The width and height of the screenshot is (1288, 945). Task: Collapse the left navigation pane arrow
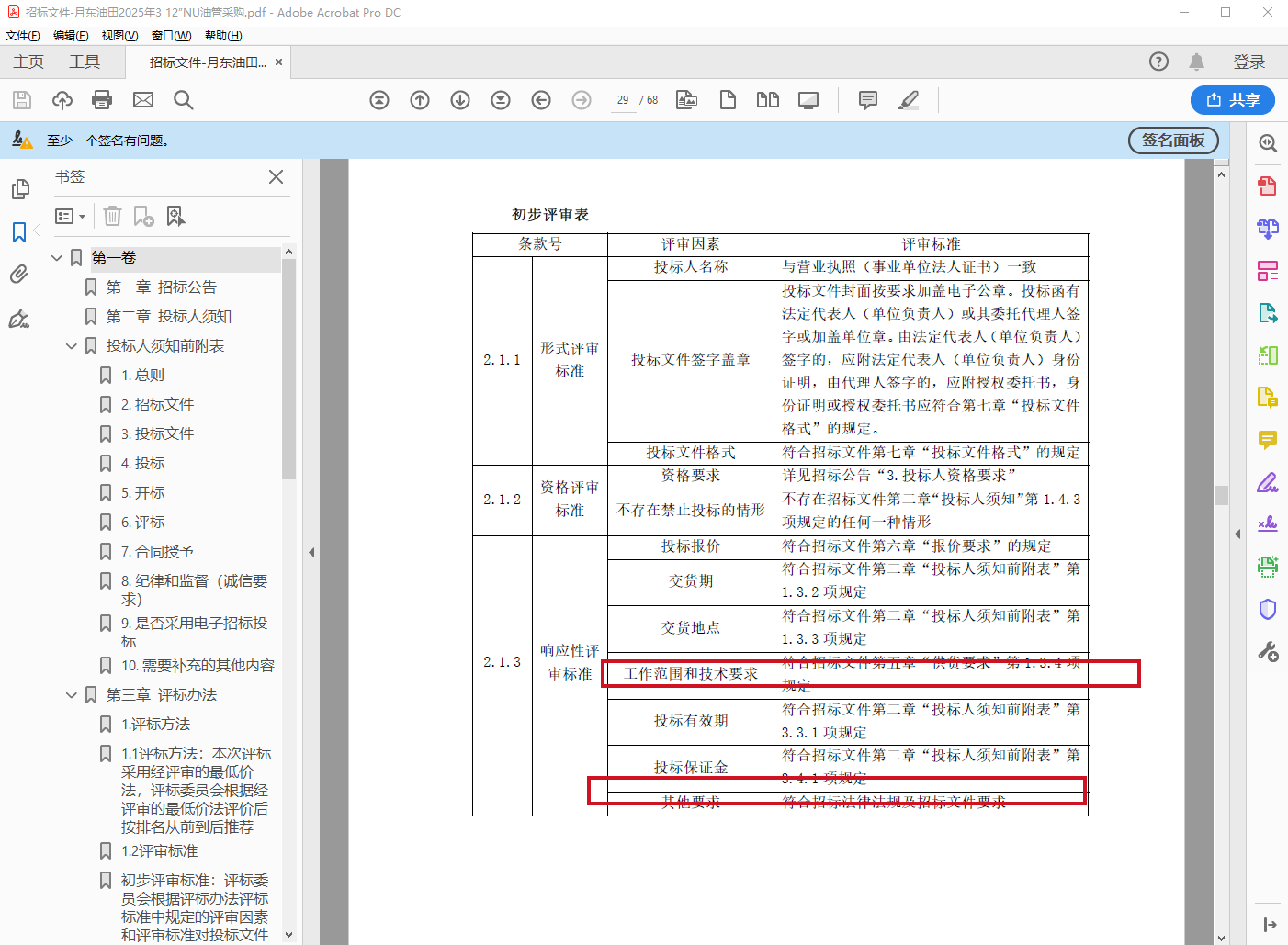(x=311, y=552)
